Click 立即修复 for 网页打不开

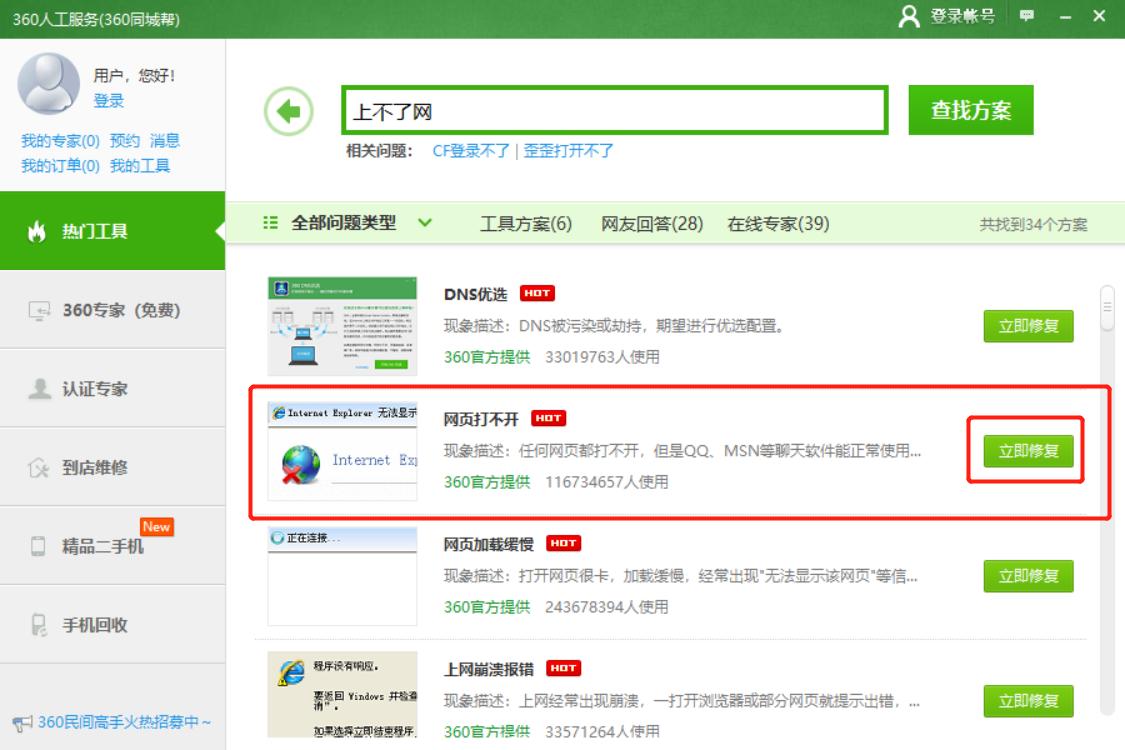[1030, 452]
